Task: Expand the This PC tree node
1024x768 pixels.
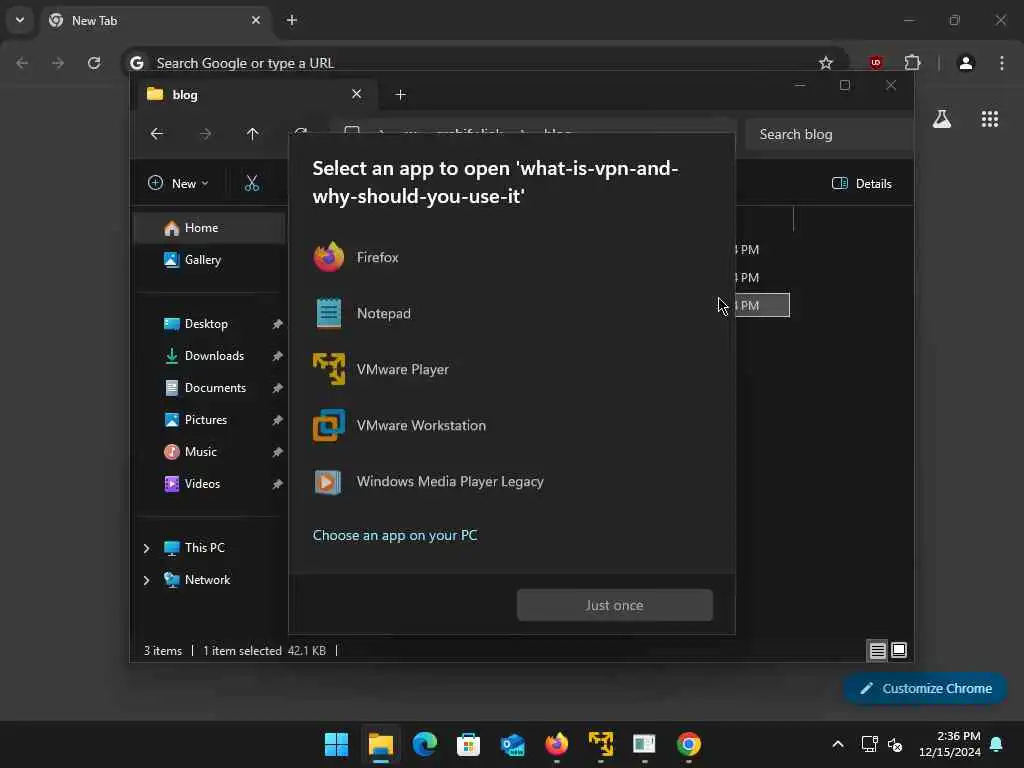Action: point(146,548)
